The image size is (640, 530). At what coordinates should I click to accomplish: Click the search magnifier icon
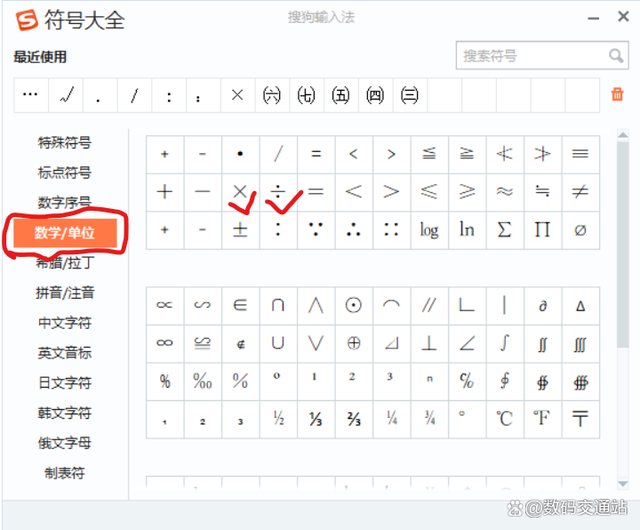[x=616, y=56]
